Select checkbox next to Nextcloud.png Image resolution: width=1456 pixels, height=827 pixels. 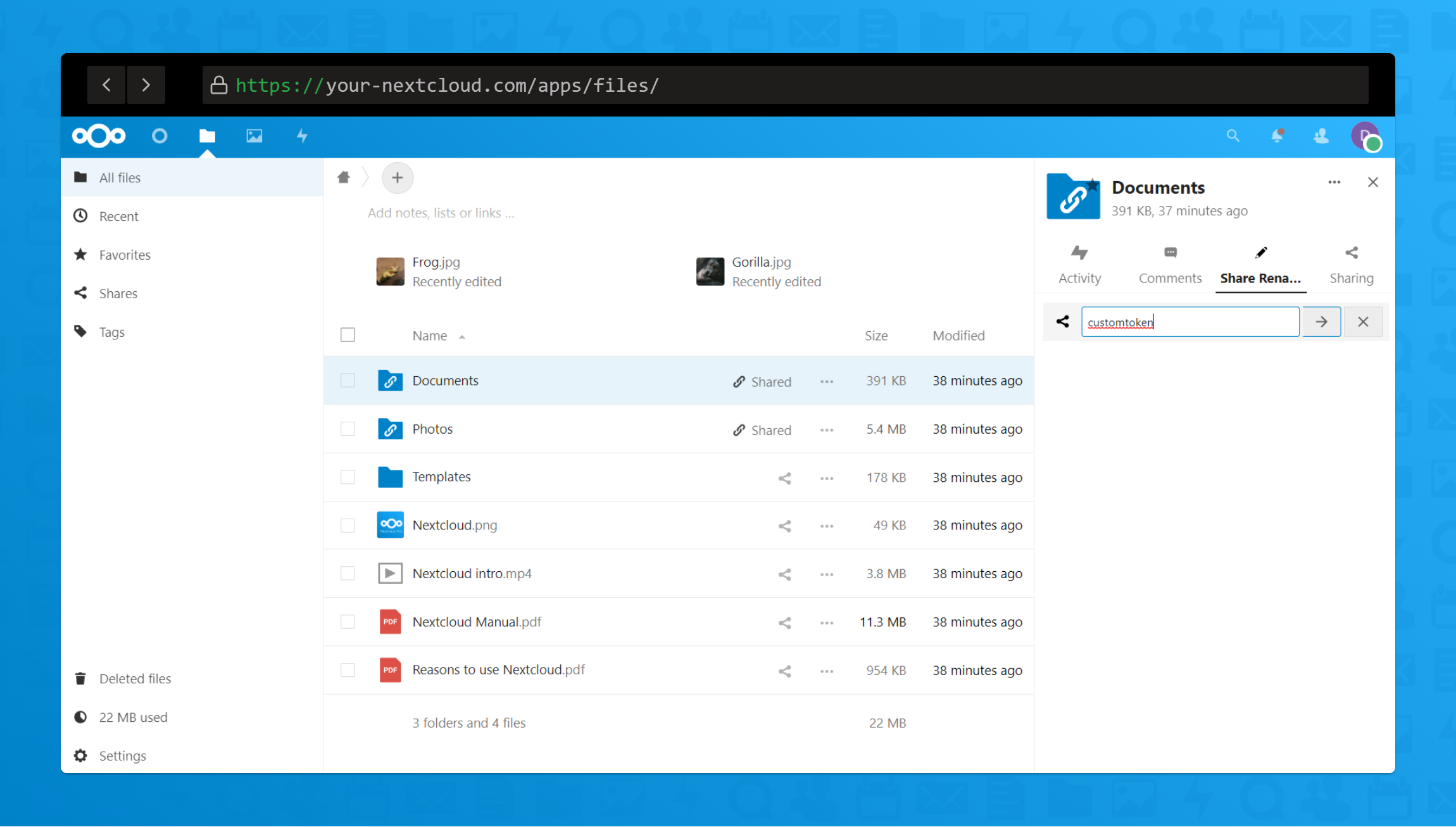pos(348,526)
